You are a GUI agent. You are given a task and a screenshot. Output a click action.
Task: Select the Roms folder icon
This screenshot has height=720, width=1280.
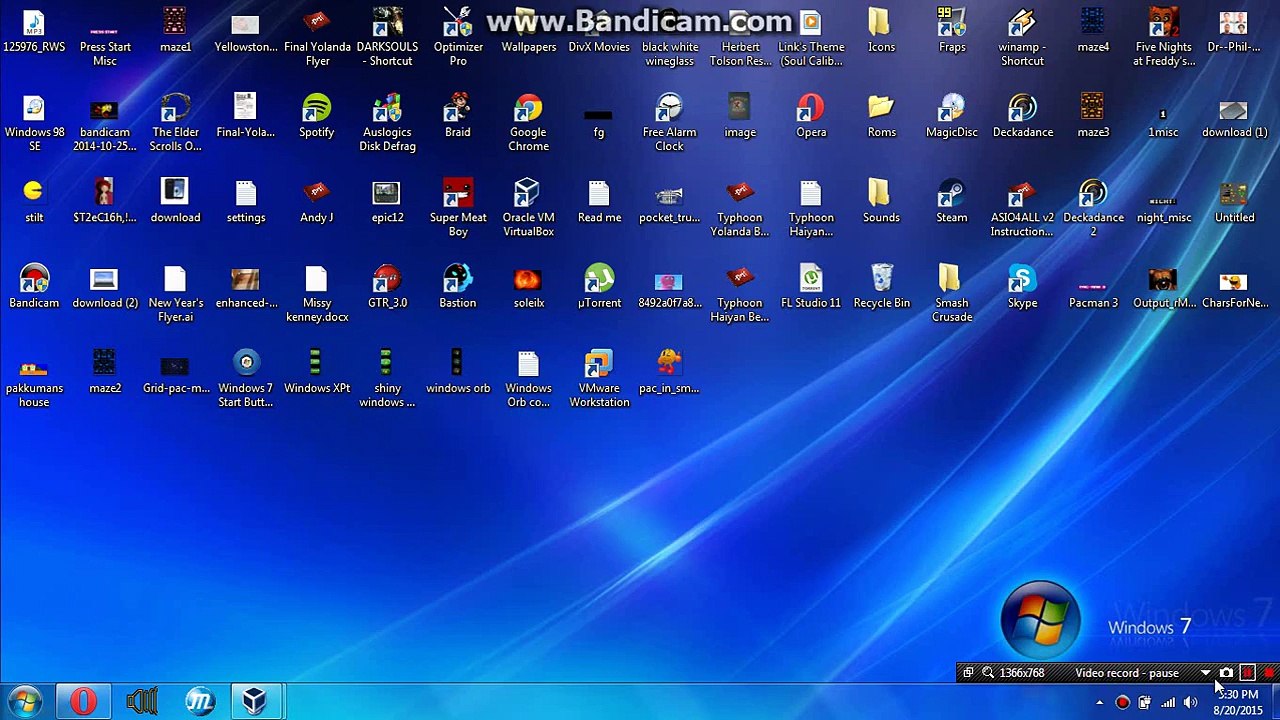881,115
